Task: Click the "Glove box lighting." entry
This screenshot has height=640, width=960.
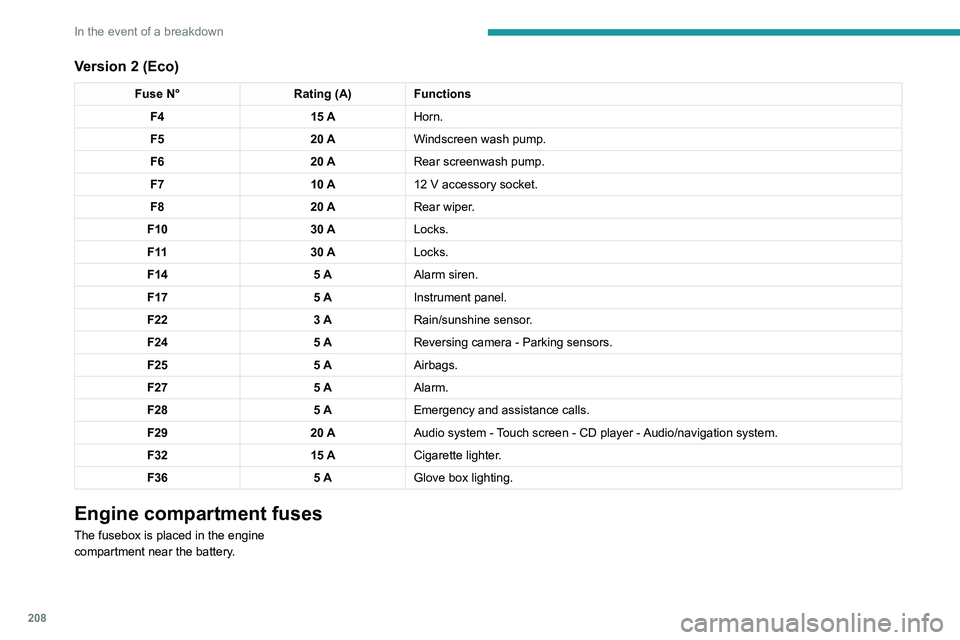Action: pyautogui.click(x=463, y=478)
